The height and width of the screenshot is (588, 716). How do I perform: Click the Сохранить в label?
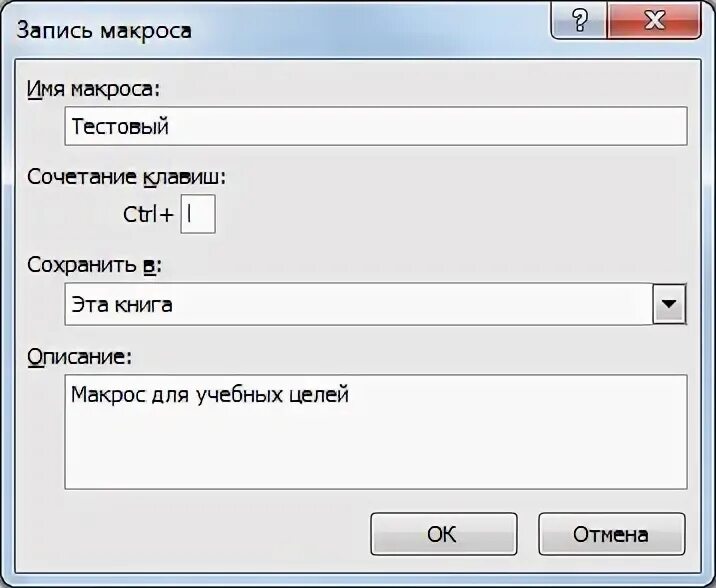click(x=94, y=265)
